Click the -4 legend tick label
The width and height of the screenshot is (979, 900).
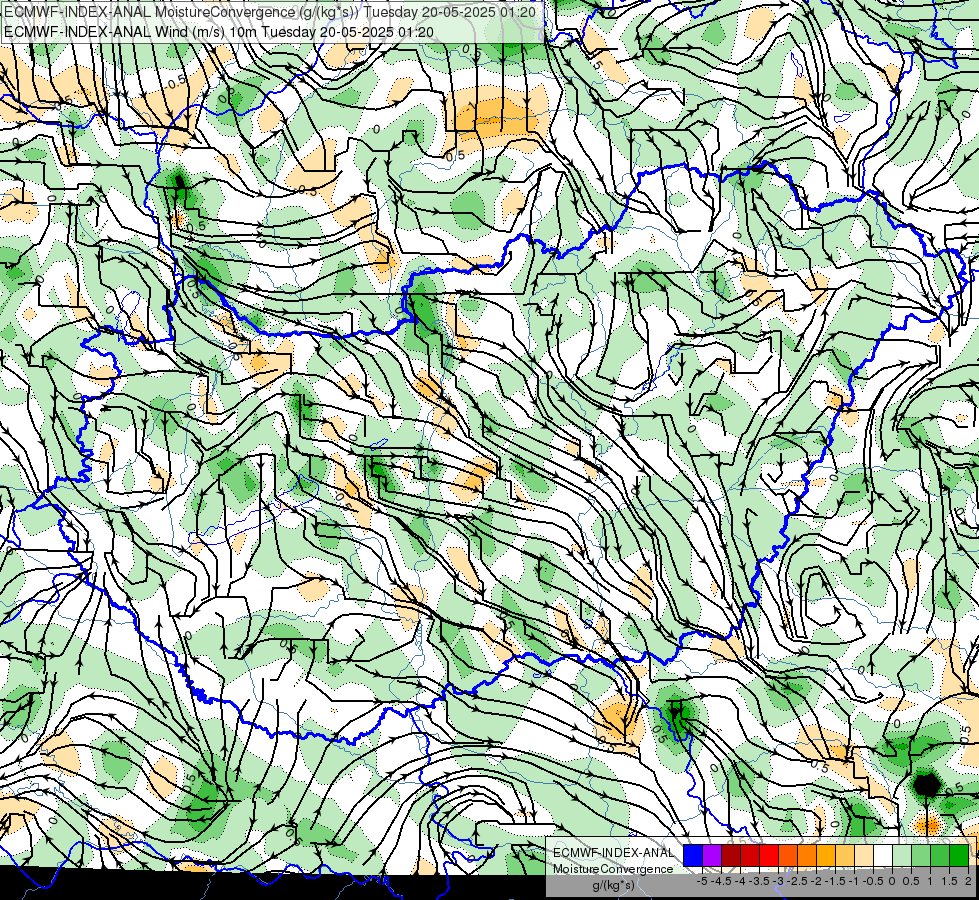(x=740, y=881)
